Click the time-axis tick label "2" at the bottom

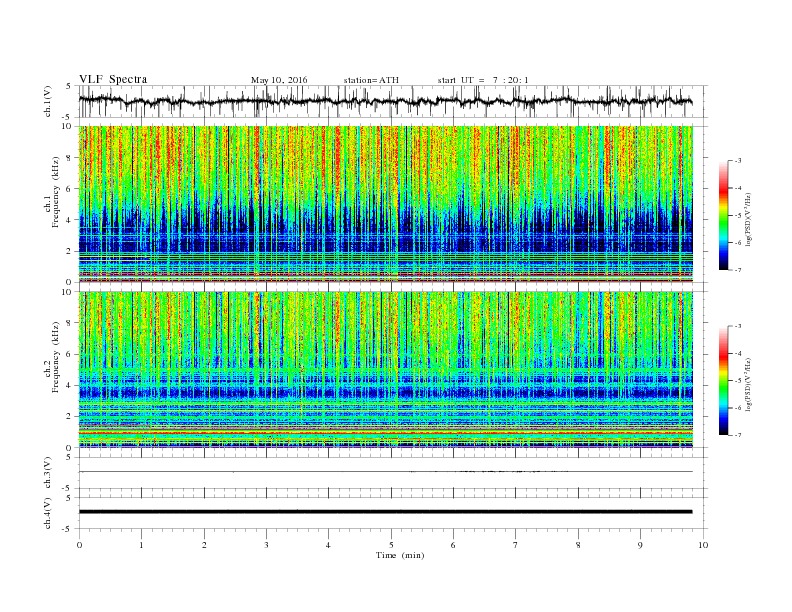click(x=204, y=545)
